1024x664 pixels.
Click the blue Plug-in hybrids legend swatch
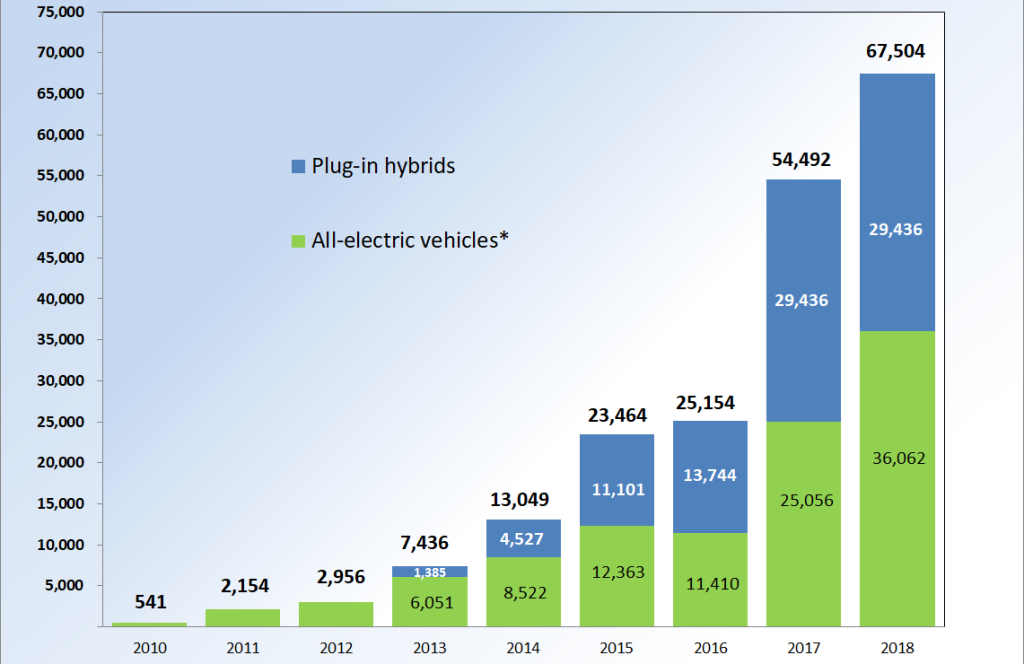point(297,167)
